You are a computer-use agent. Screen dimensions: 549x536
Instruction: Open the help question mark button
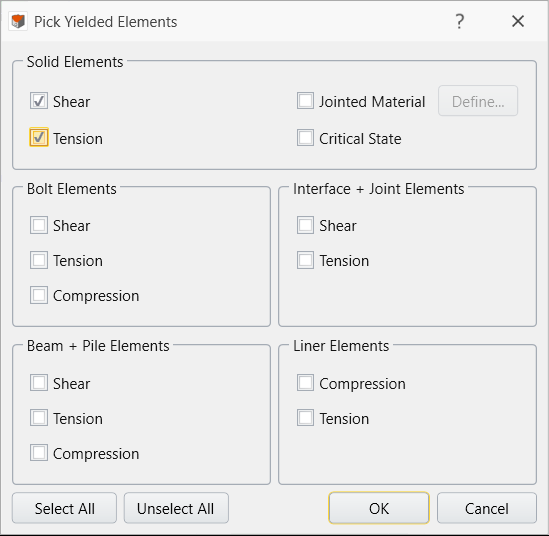coord(459,22)
